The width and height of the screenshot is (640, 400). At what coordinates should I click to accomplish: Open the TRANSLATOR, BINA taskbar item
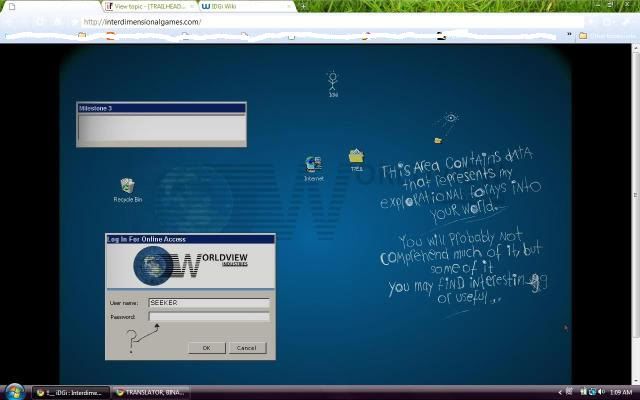click(150, 392)
